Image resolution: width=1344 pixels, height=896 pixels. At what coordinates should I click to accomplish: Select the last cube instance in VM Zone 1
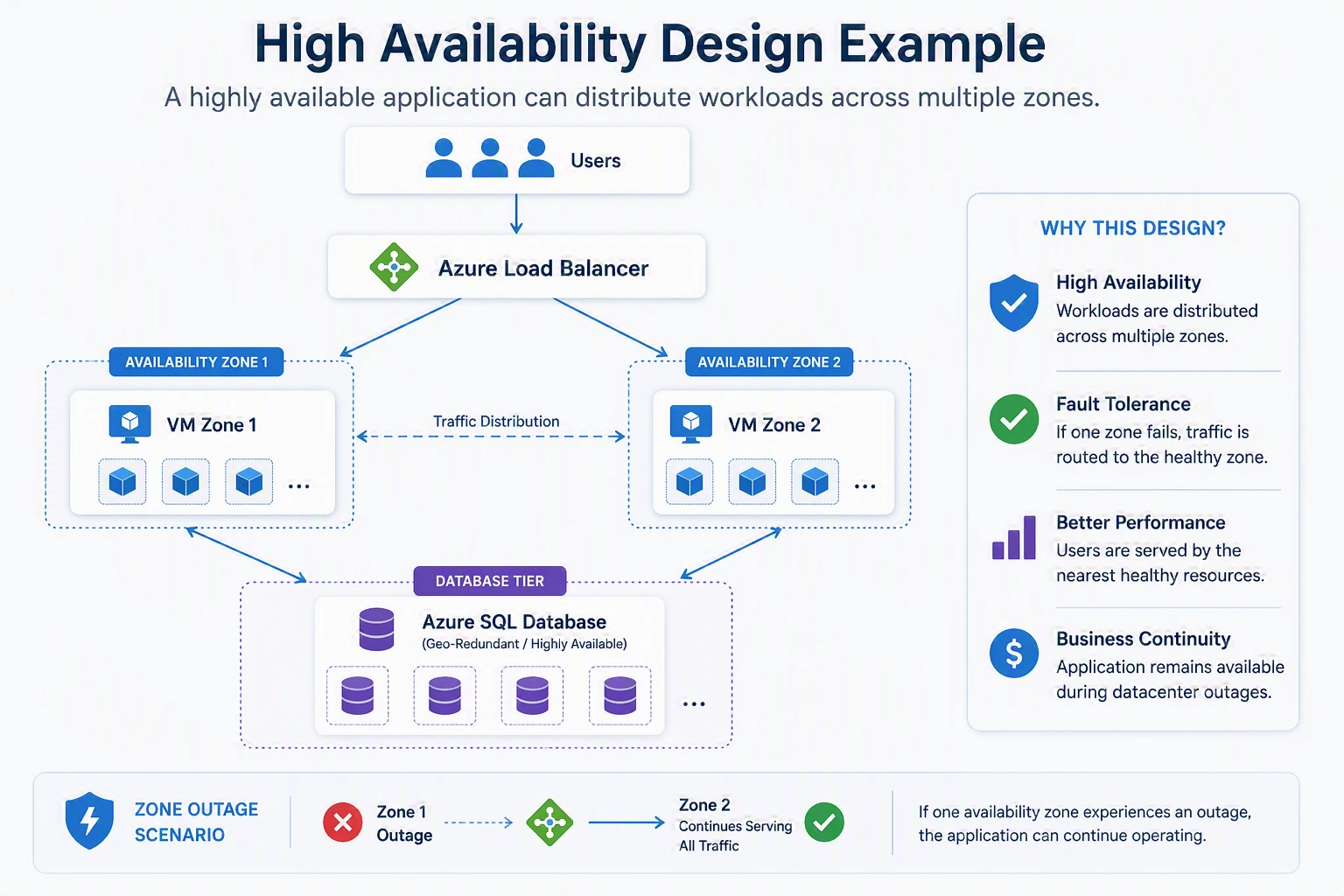tap(248, 481)
